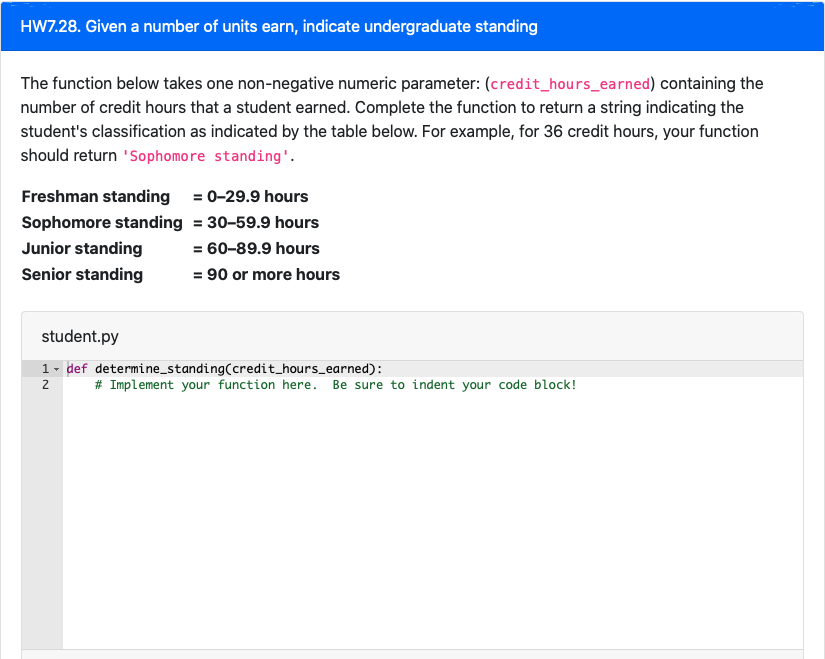Click inside the code editing area
The height and width of the screenshot is (659, 825).
point(400,500)
